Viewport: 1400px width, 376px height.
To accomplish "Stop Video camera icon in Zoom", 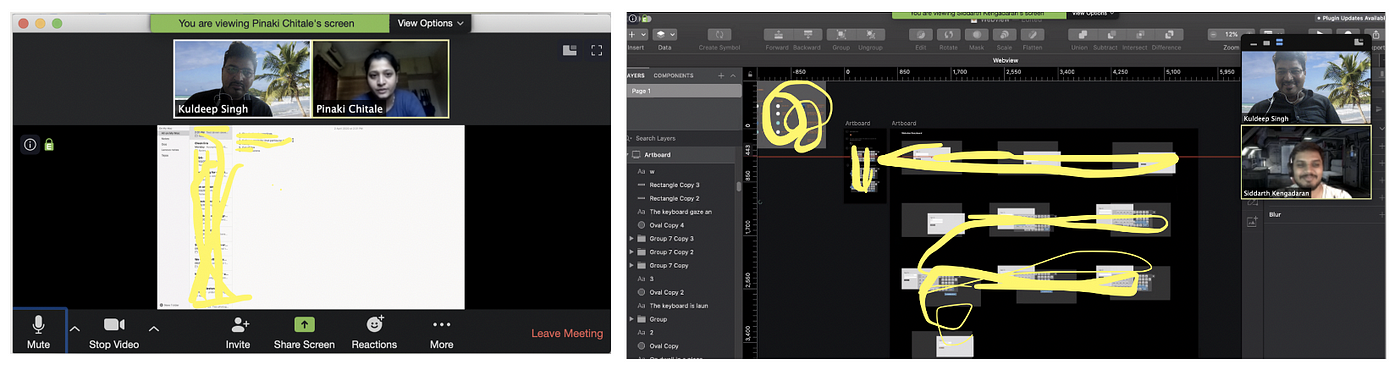I will tap(113, 325).
